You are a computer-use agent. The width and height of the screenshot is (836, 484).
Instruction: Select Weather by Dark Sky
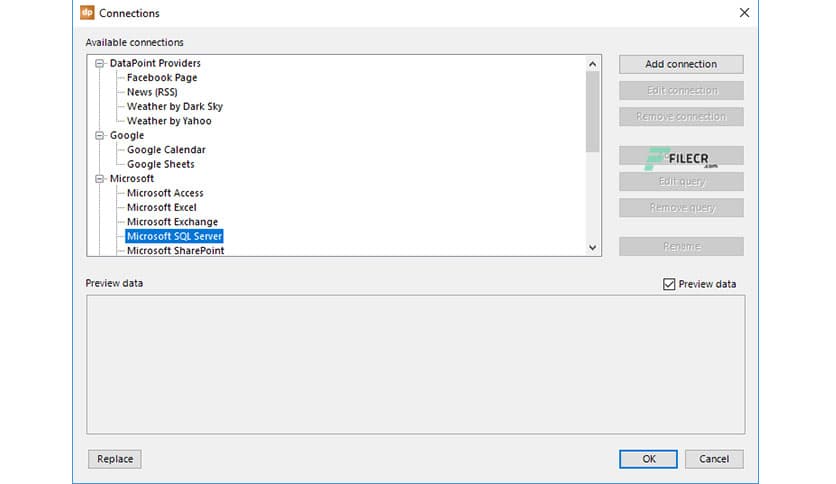[174, 107]
